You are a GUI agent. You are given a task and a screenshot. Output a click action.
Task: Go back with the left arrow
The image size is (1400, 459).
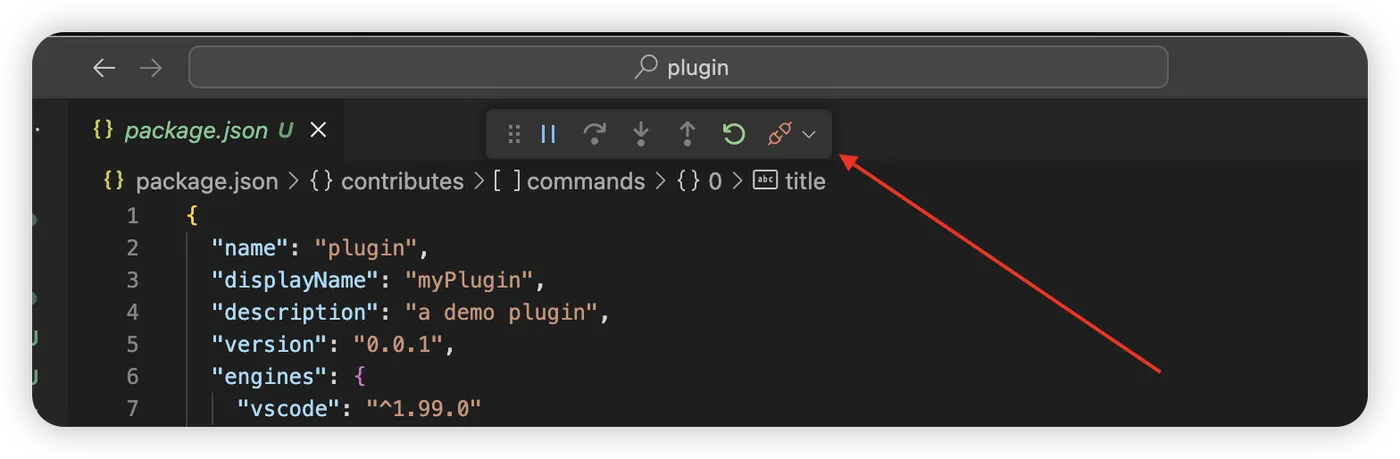(104, 68)
